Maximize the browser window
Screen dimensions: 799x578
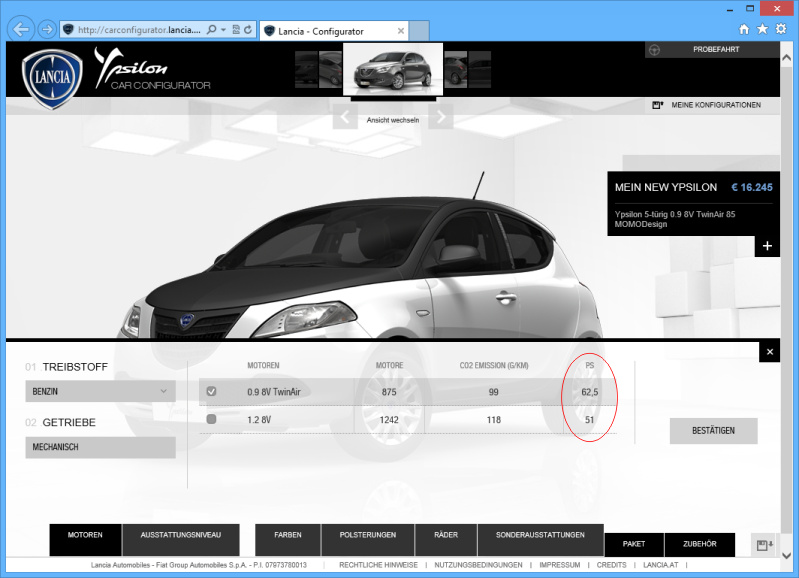[x=750, y=9]
